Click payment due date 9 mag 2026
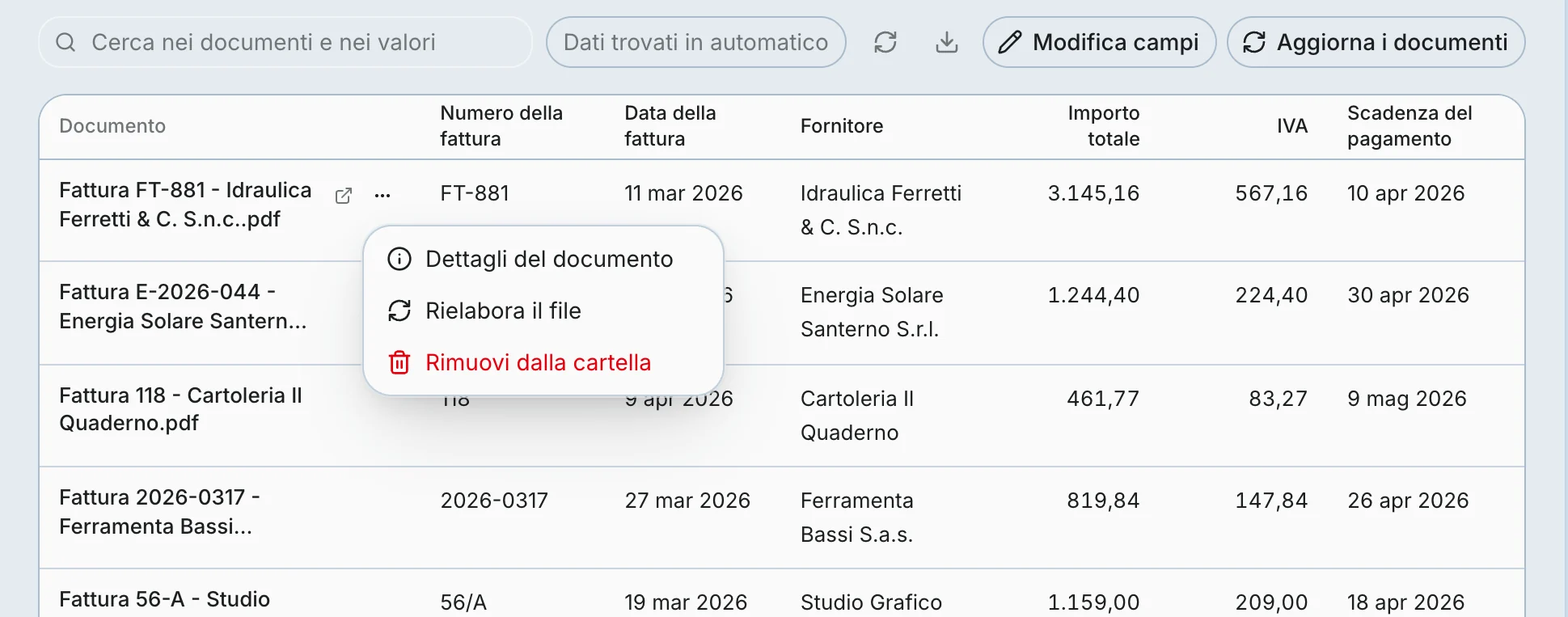This screenshot has width=1568, height=617. (1407, 399)
